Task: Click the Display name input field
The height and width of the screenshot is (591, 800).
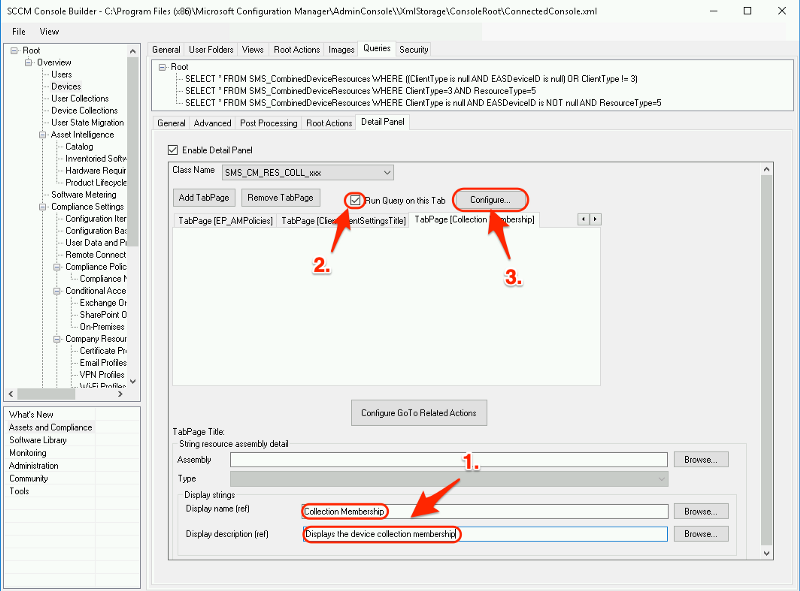Action: coord(480,510)
